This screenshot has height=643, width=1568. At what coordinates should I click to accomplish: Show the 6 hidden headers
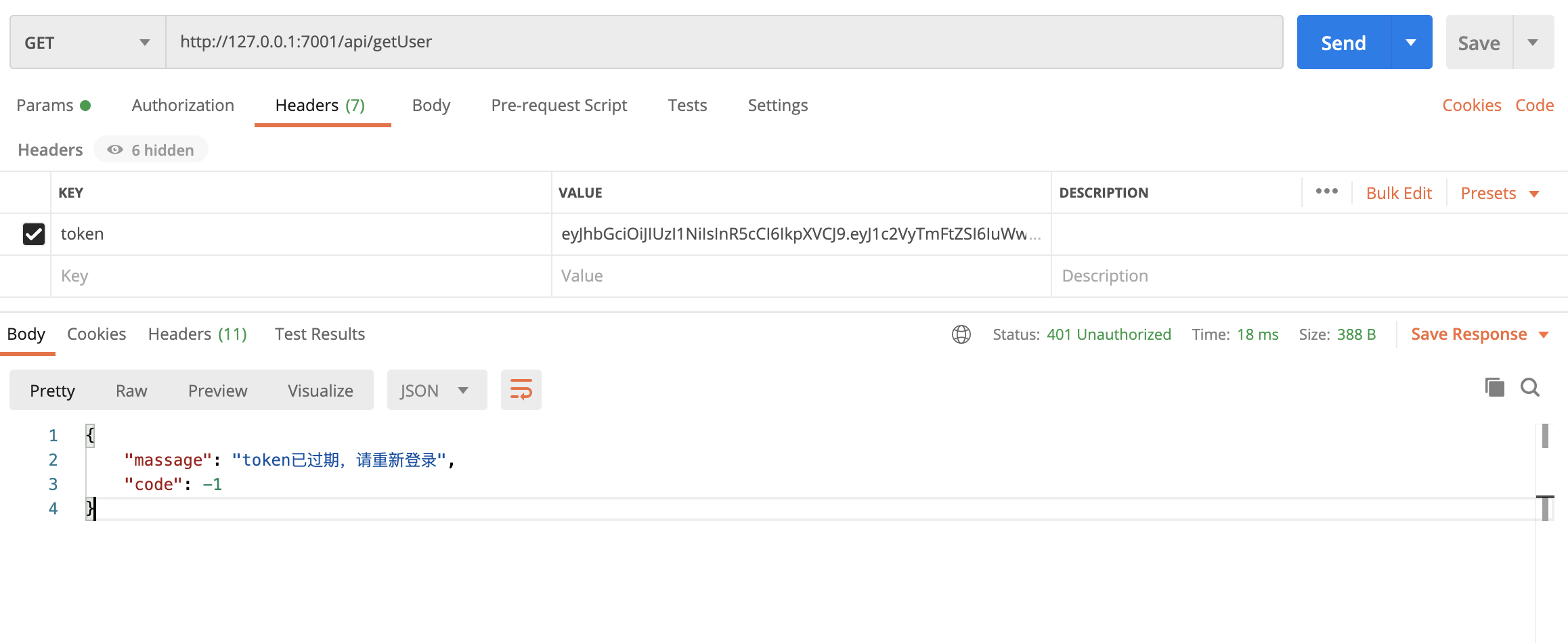(151, 150)
